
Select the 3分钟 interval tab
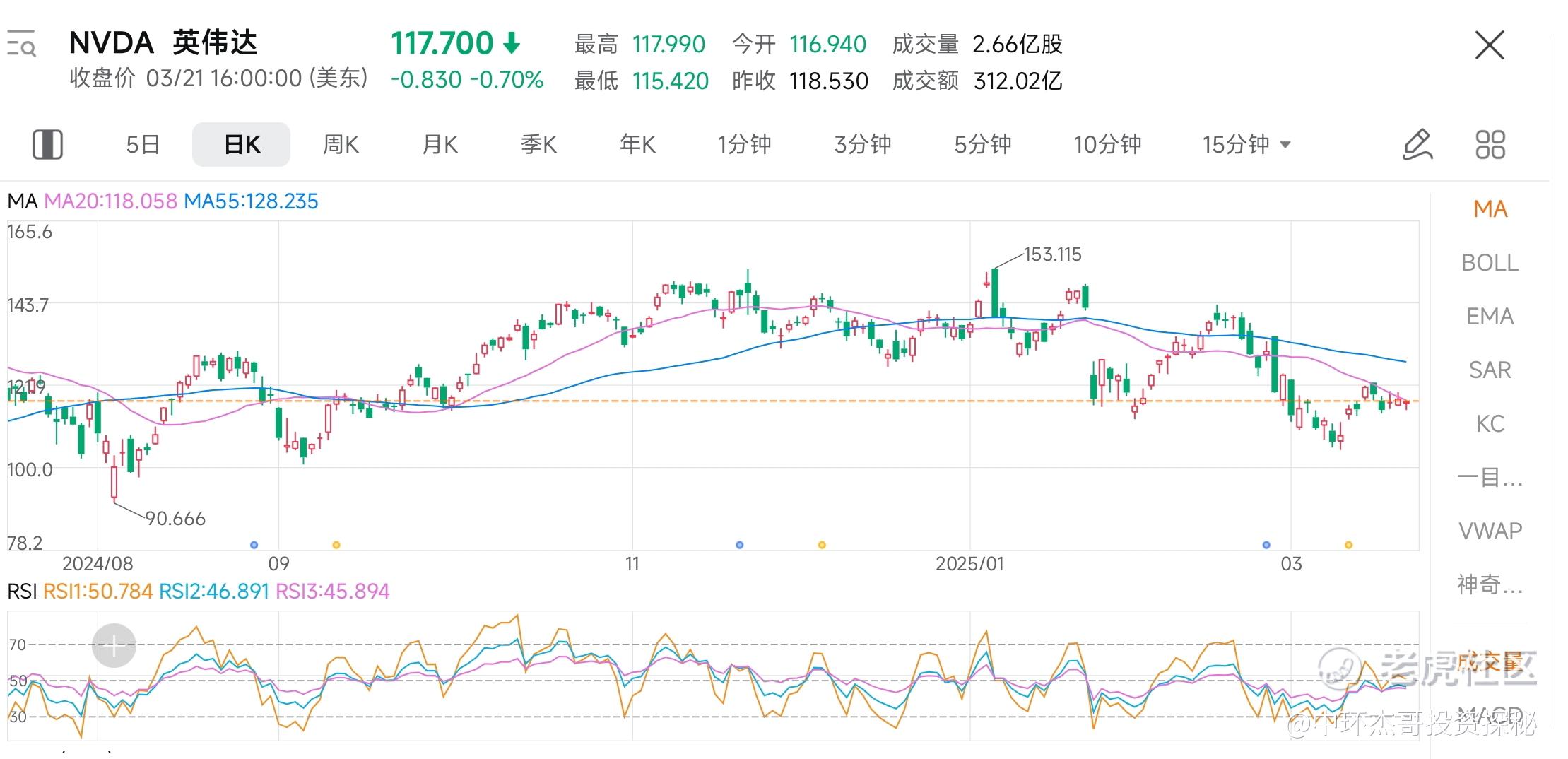click(863, 144)
